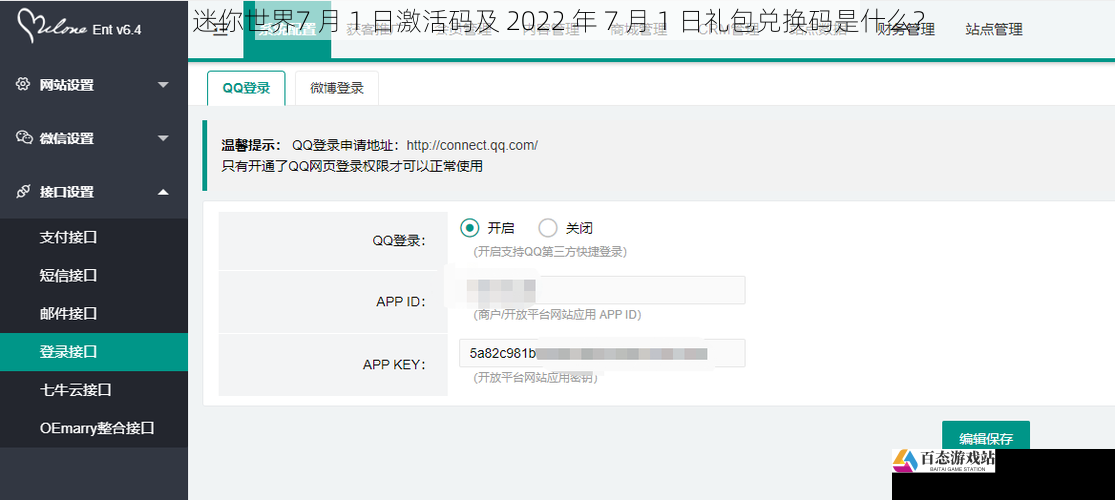Open 财务管理 in the top navigation
1115x500 pixels.
[x=905, y=29]
